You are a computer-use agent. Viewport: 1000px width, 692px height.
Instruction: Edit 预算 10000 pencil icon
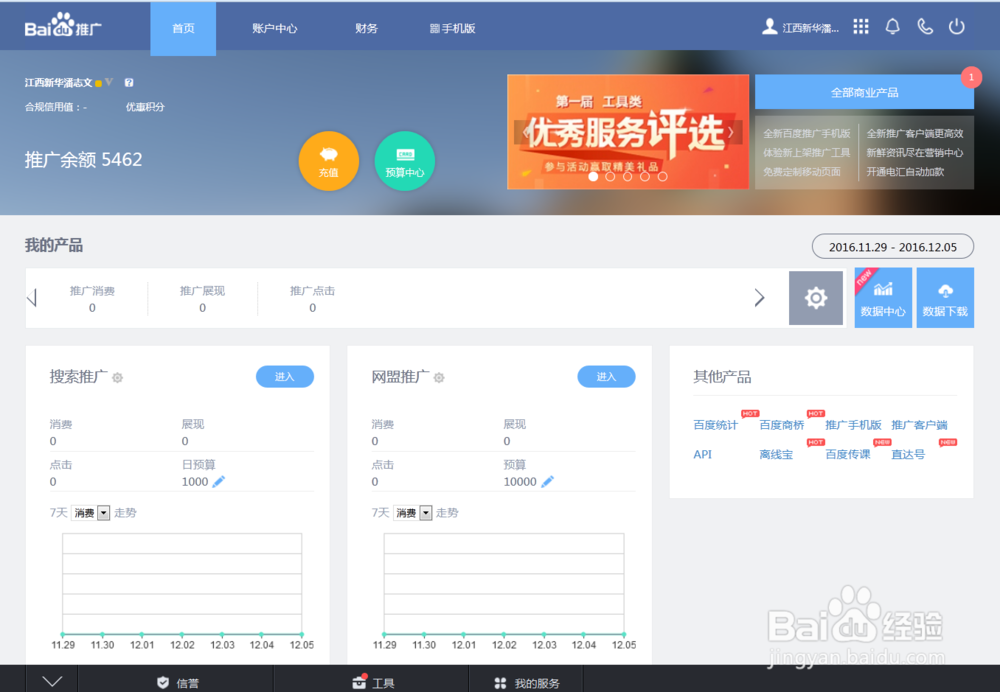pyautogui.click(x=547, y=482)
